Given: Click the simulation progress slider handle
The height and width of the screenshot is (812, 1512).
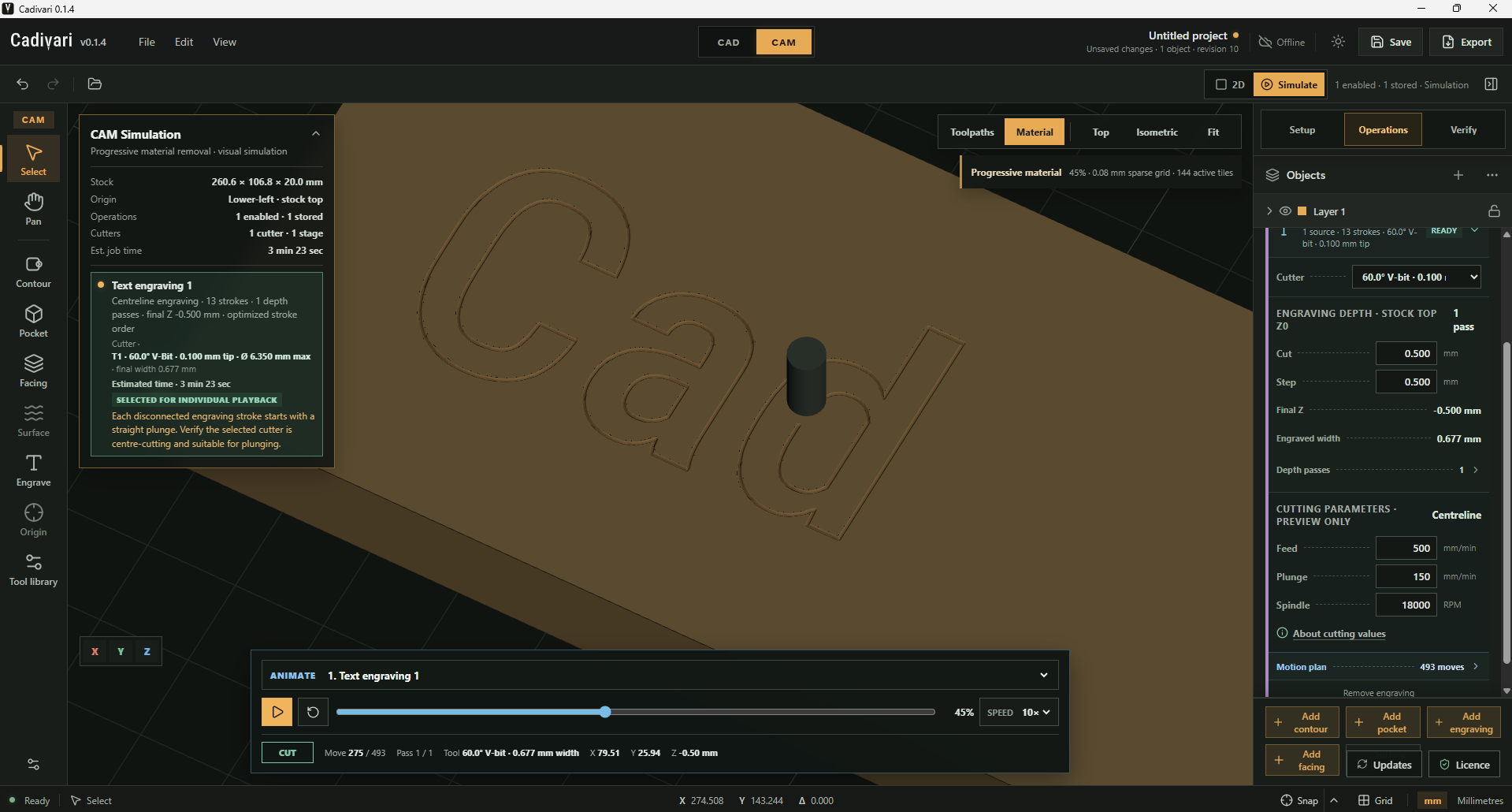Looking at the screenshot, I should pos(605,712).
